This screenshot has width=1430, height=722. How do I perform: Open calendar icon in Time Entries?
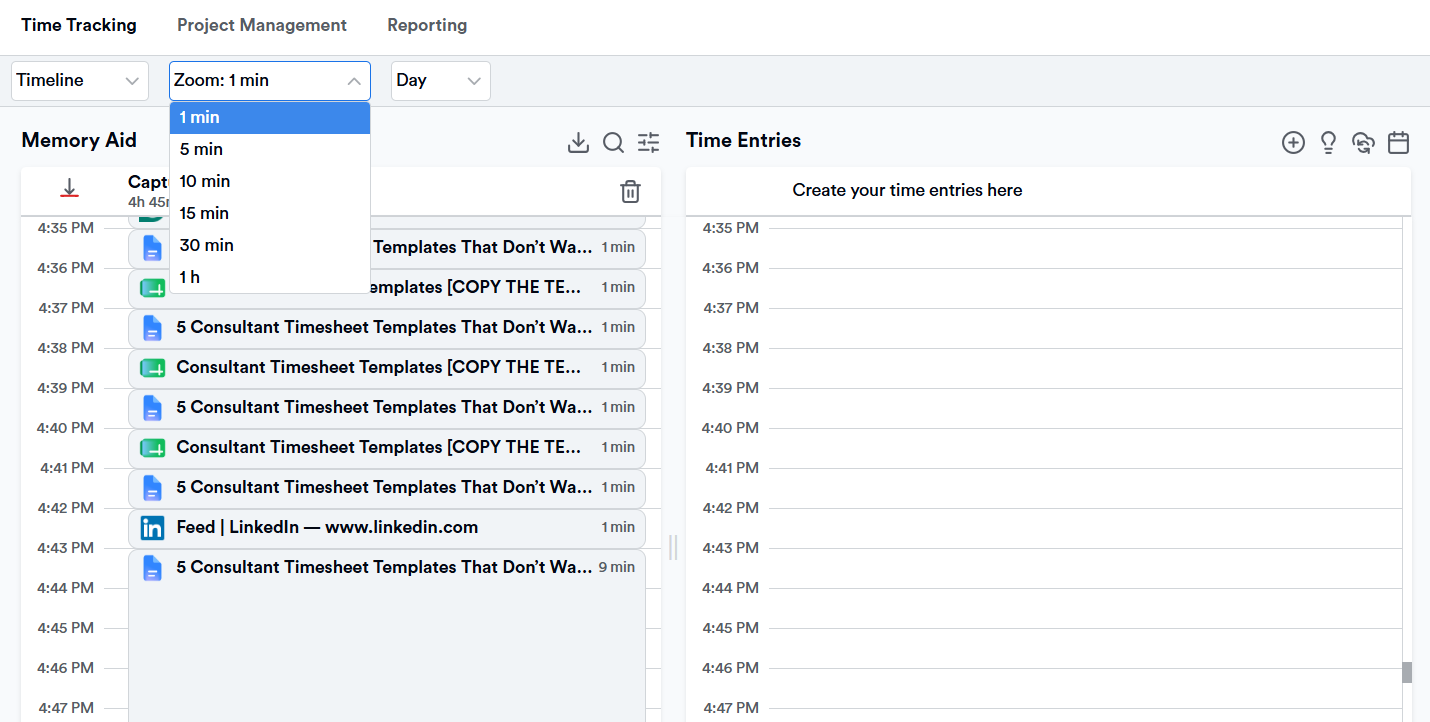click(1399, 143)
